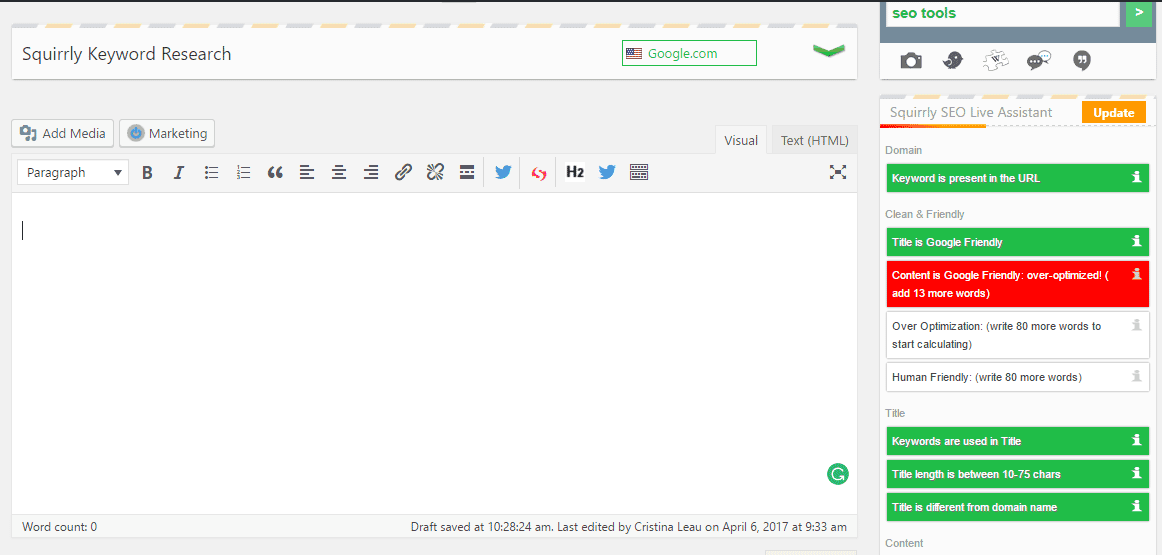Click Title length is between 10-75 chars
The width and height of the screenshot is (1162, 555).
coord(976,474)
